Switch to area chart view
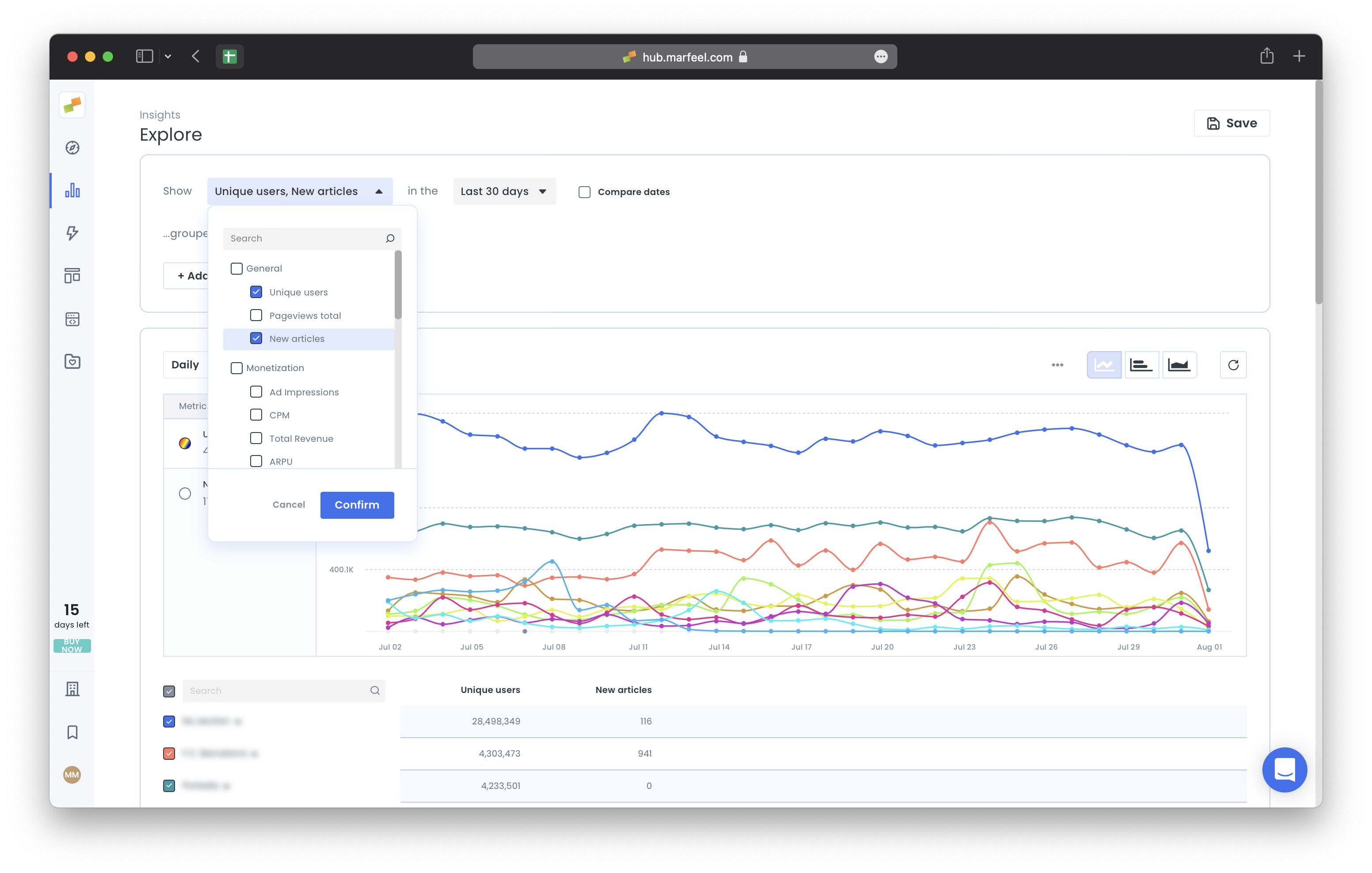 click(1178, 365)
